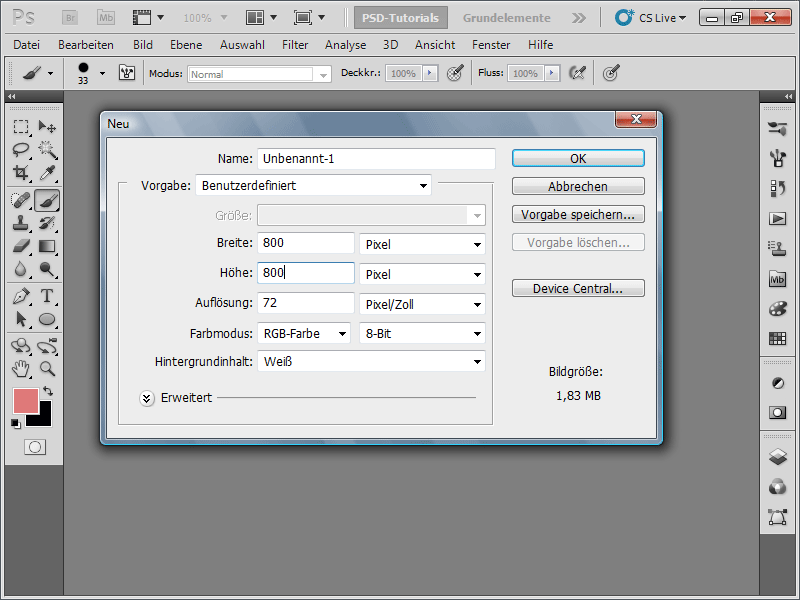Select the History Brush tool
800x600 pixels.
47,223
